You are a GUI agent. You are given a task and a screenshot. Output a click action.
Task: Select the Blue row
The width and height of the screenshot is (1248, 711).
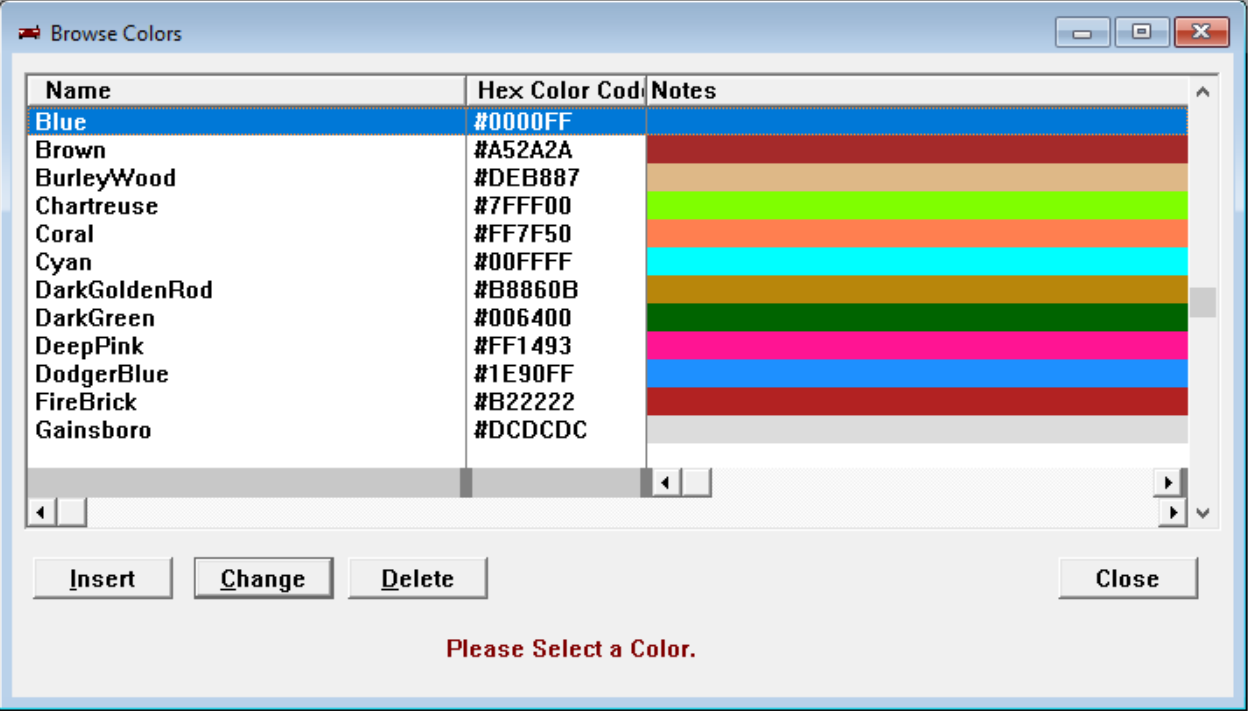pyautogui.click(x=607, y=122)
